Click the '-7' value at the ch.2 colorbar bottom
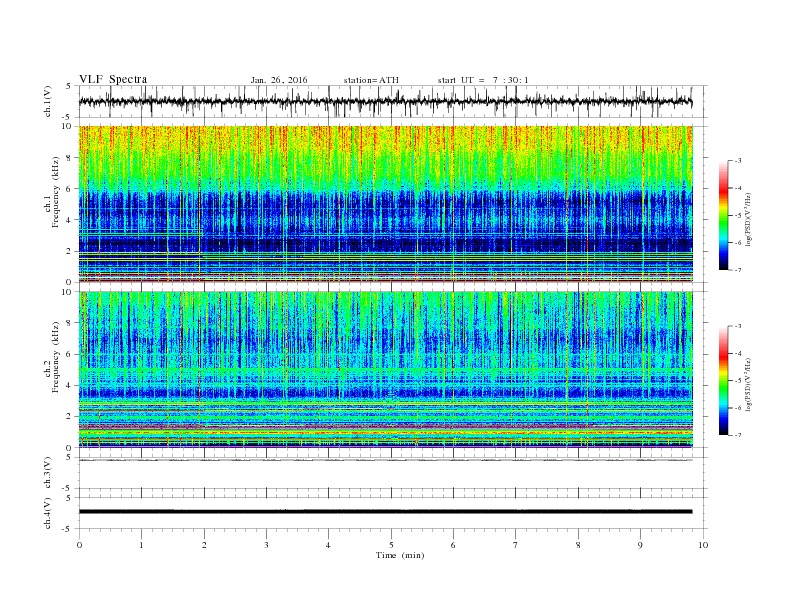Image resolution: width=792 pixels, height=612 pixels. [x=738, y=435]
